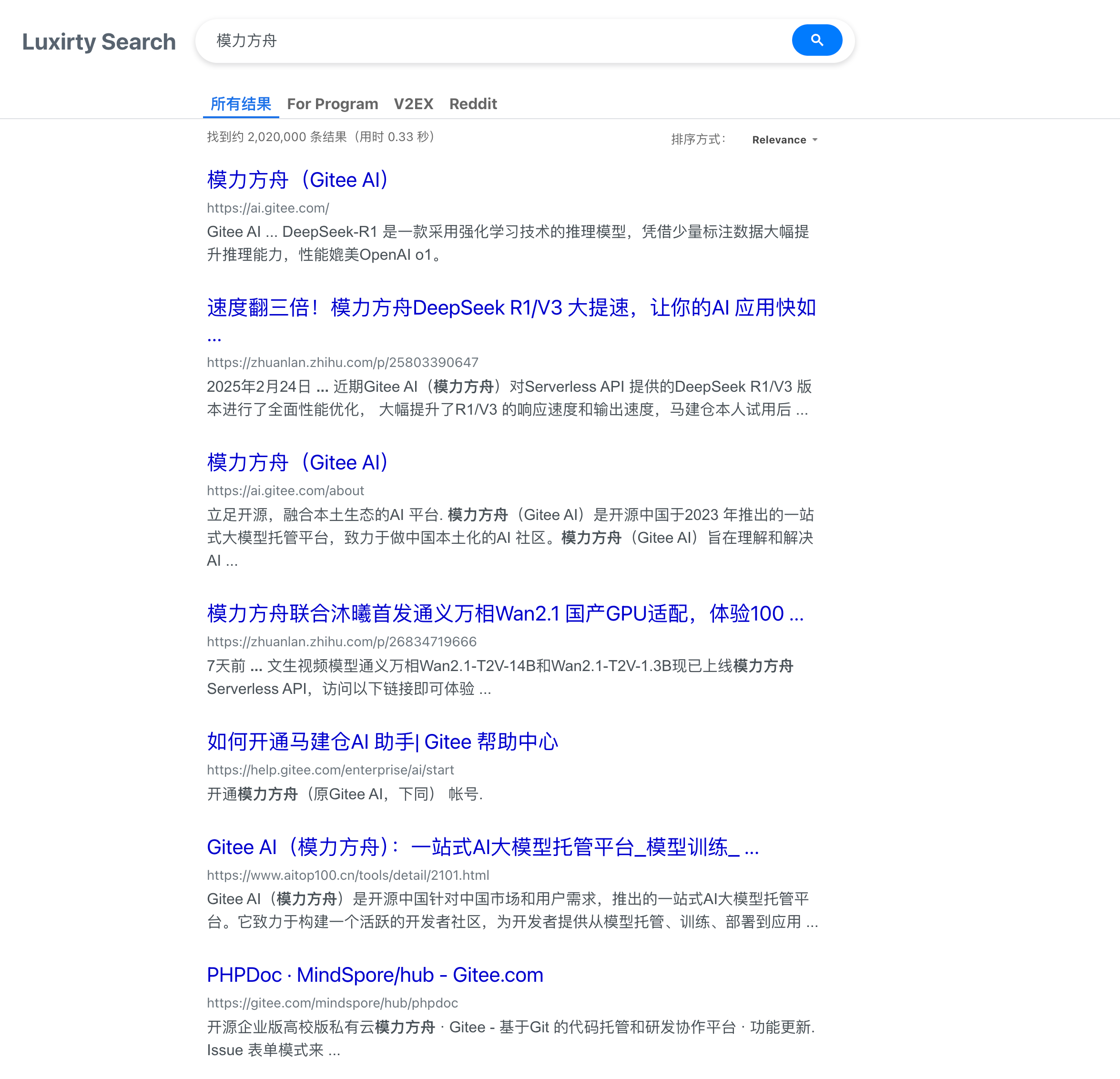The width and height of the screenshot is (1120, 1079).
Task: Switch to the For Program tab
Action: click(332, 104)
